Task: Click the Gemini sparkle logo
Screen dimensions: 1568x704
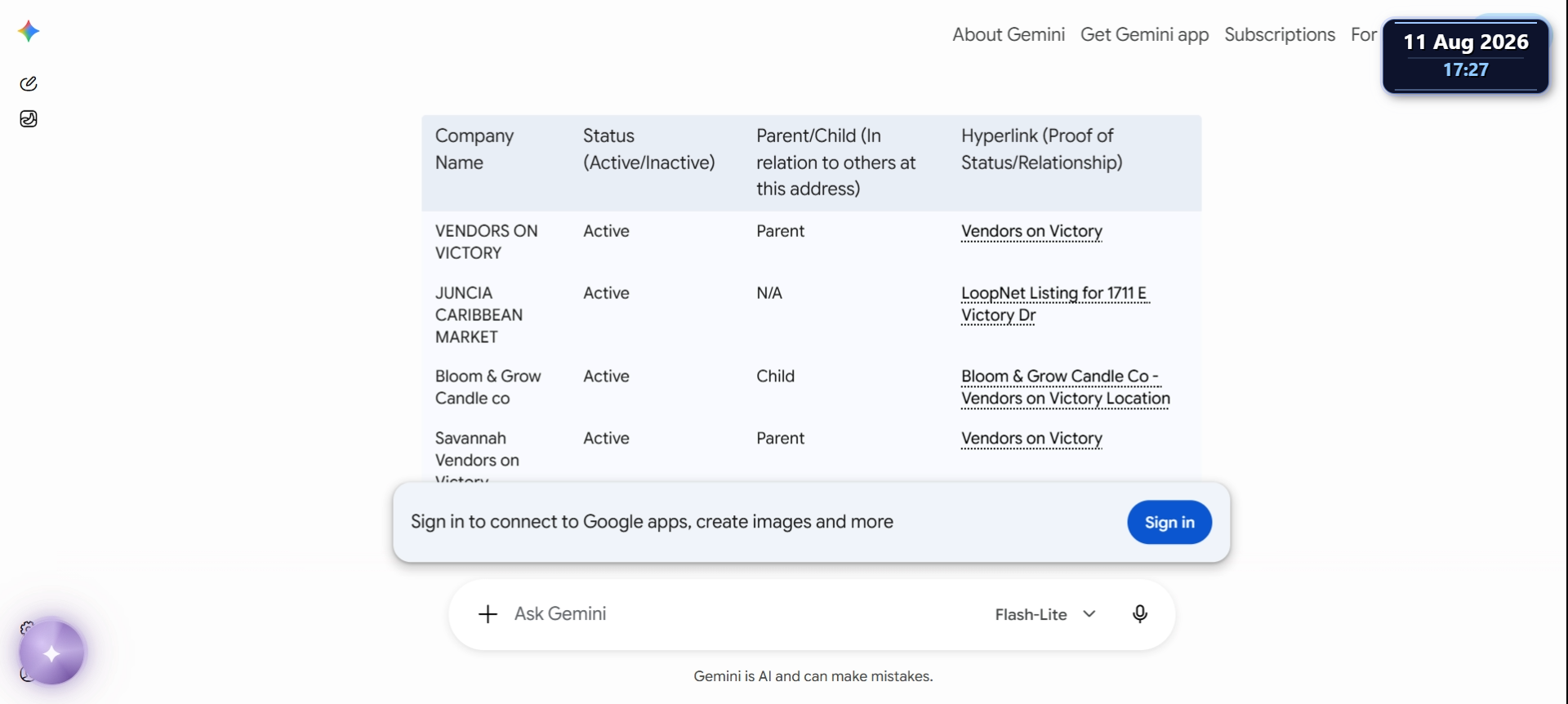Action: tap(29, 32)
